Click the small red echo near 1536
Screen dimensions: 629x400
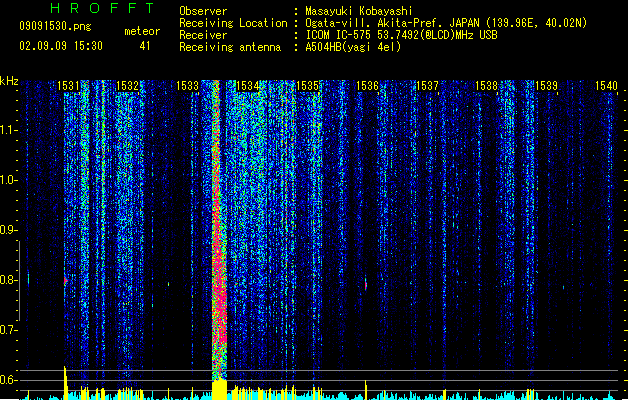(365, 285)
